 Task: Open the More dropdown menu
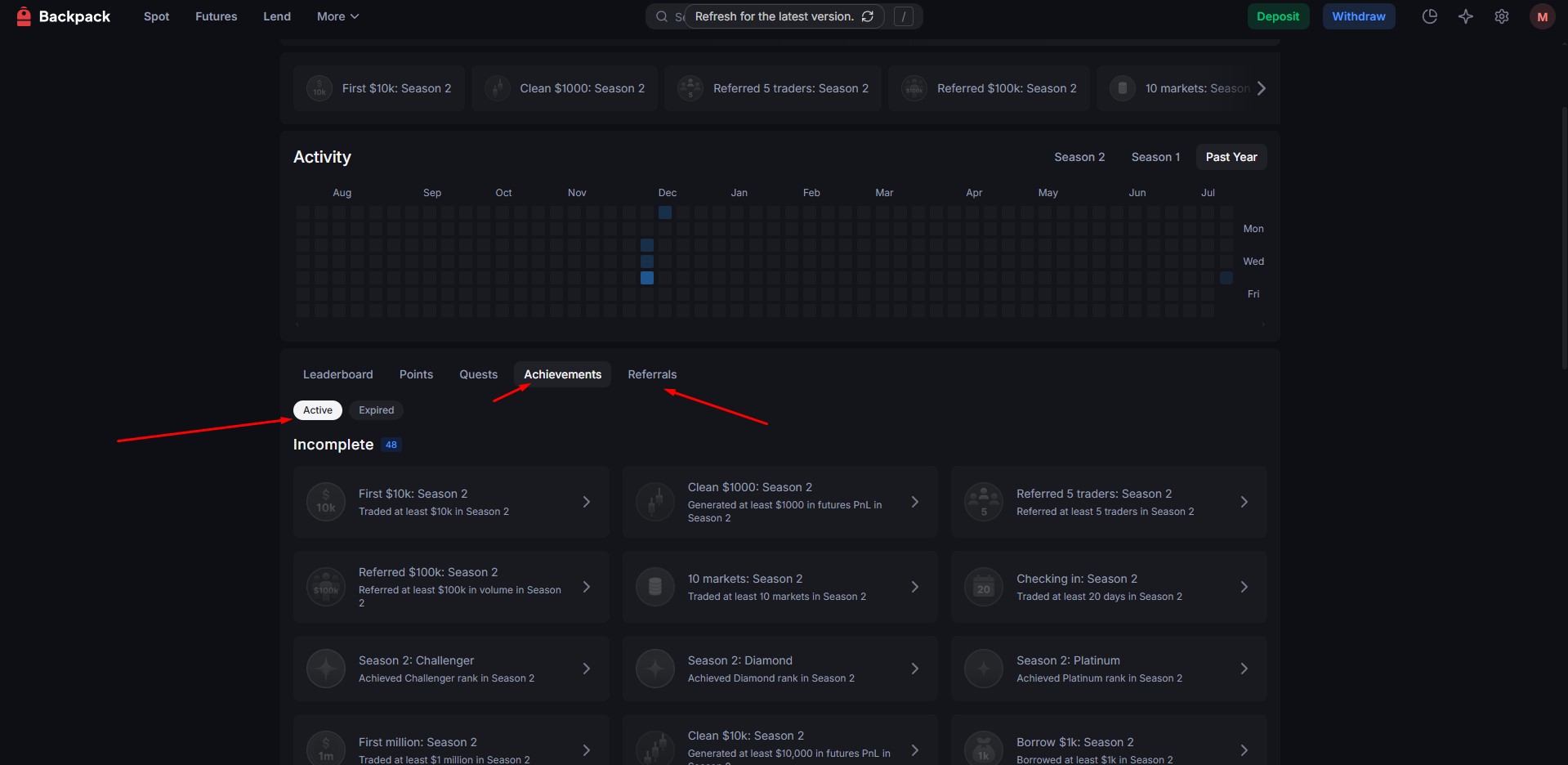click(337, 16)
